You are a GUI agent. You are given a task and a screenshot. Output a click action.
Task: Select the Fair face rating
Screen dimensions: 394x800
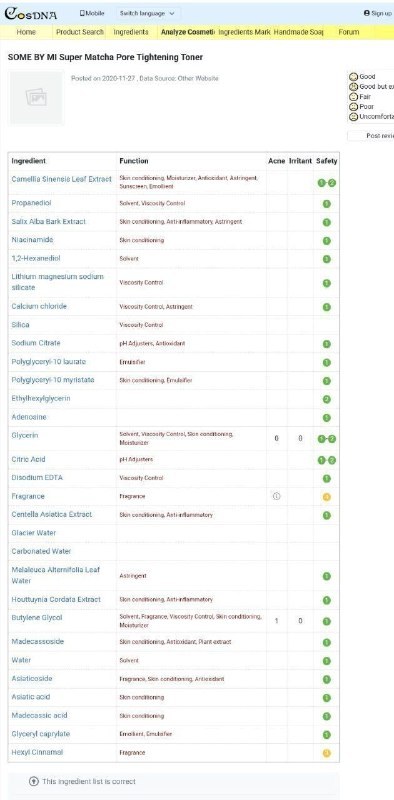(x=353, y=96)
